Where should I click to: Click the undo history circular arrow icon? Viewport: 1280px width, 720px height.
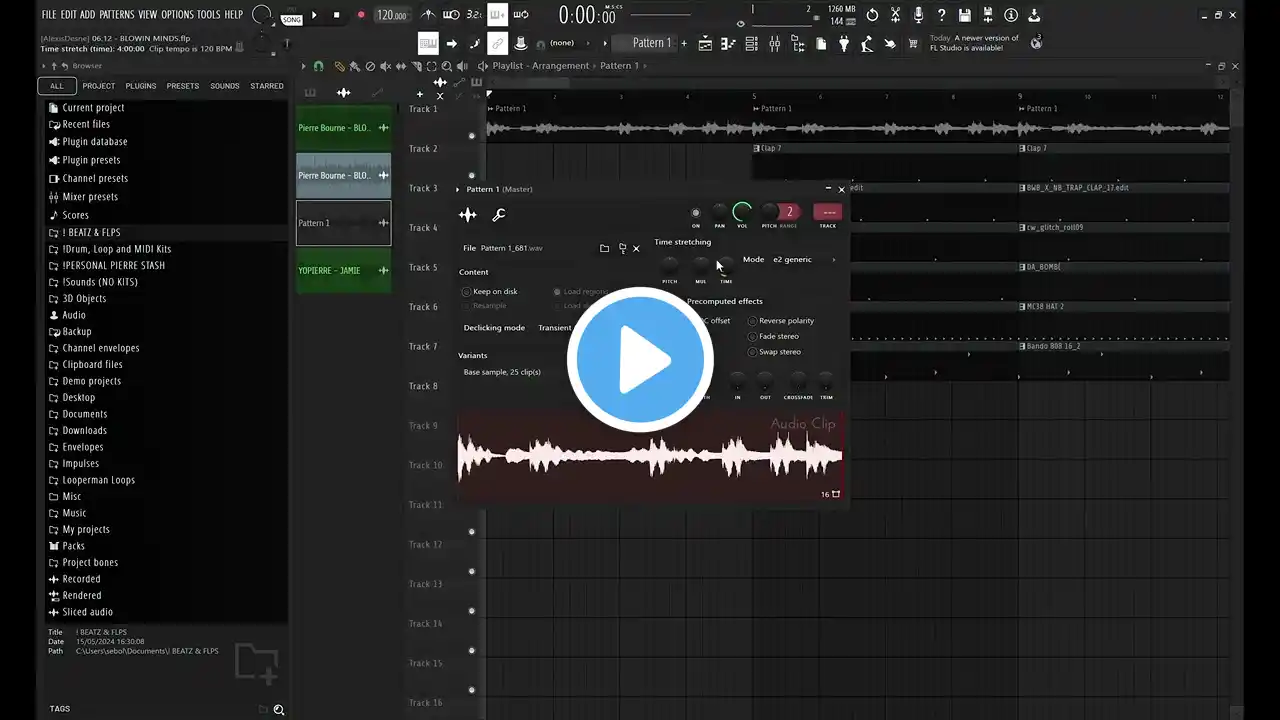pyautogui.click(x=872, y=15)
